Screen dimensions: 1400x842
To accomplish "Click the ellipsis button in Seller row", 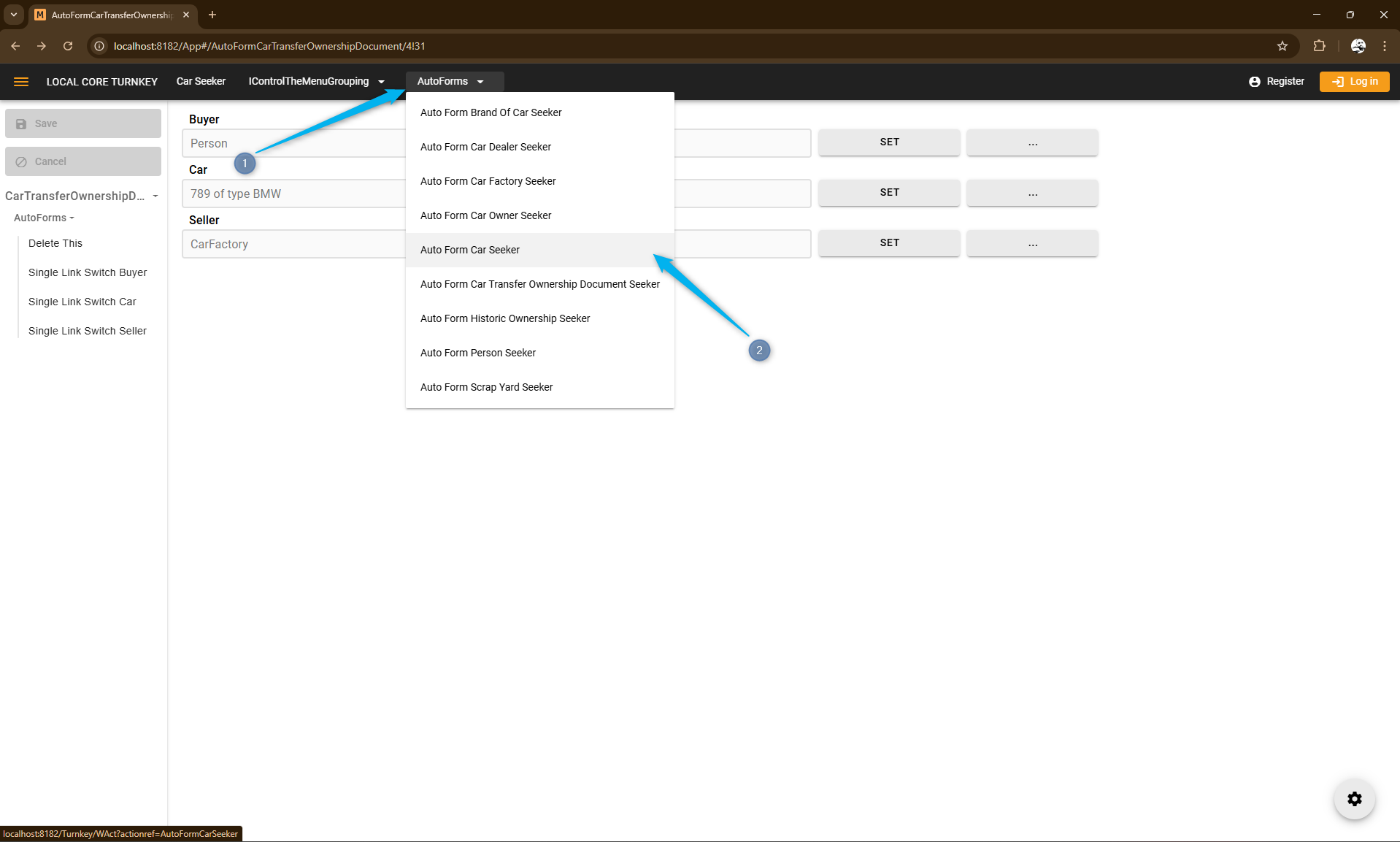I will [x=1032, y=244].
